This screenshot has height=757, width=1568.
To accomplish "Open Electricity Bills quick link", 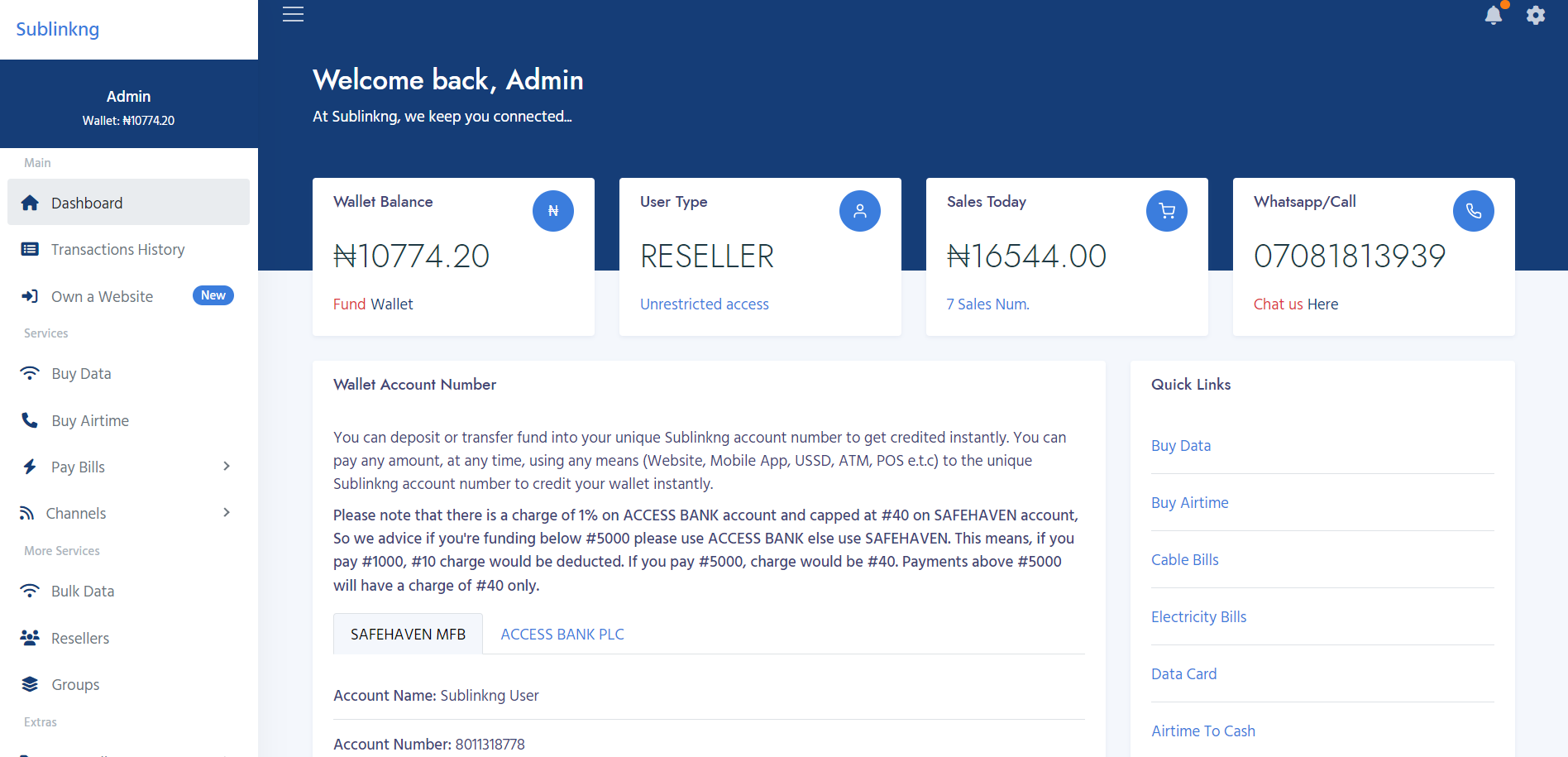I will [1198, 617].
